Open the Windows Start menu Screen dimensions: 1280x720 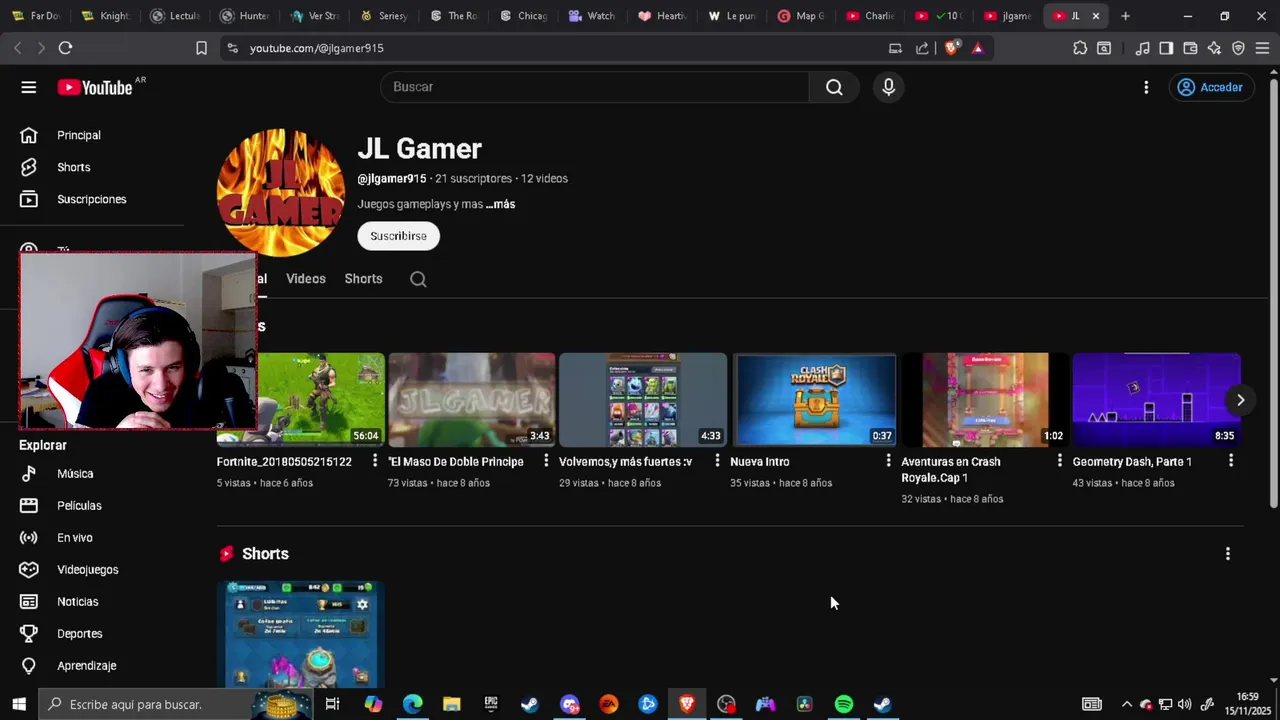[x=18, y=704]
